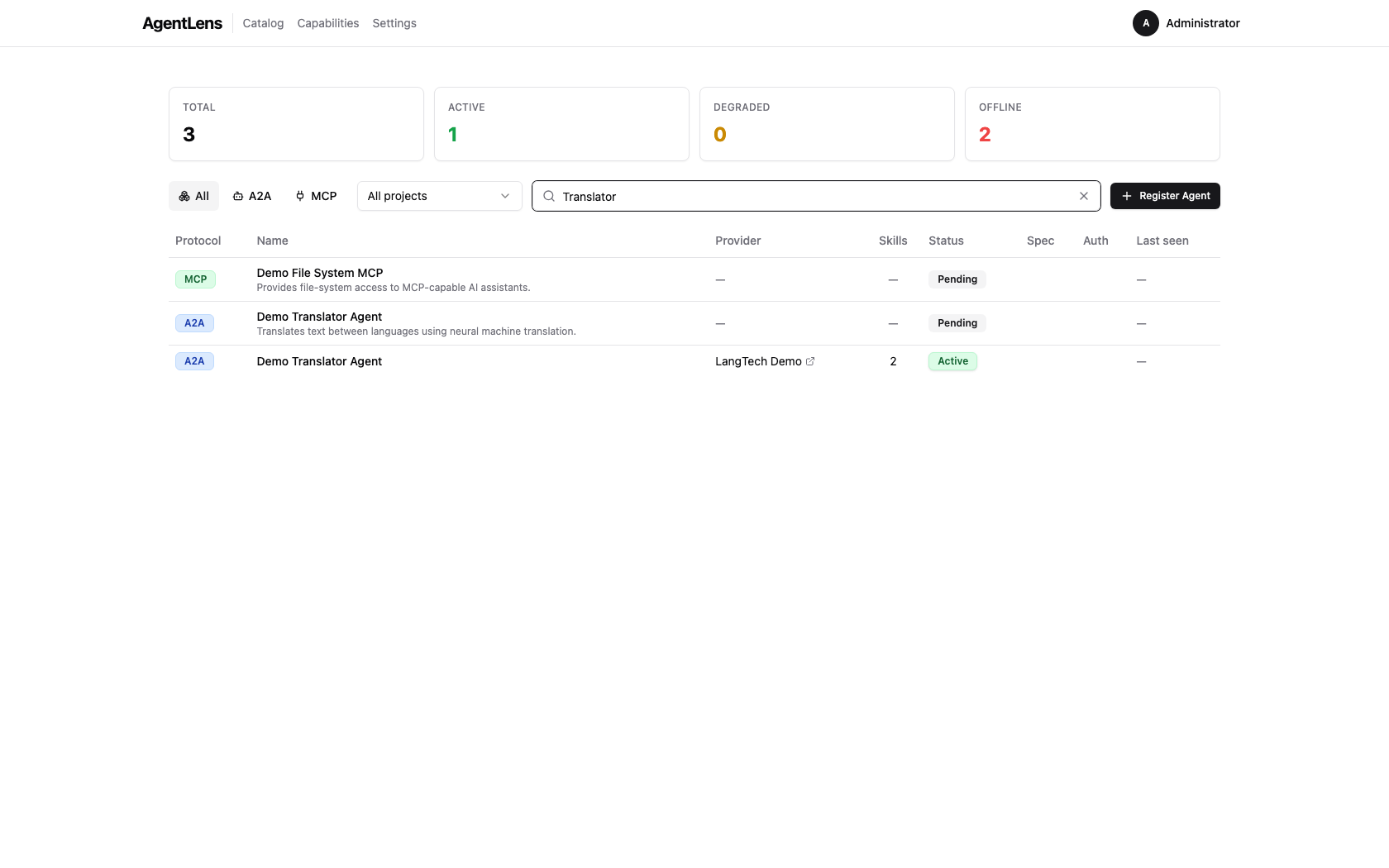The height and width of the screenshot is (868, 1389).
Task: Click the green Active status badge
Action: (x=952, y=361)
